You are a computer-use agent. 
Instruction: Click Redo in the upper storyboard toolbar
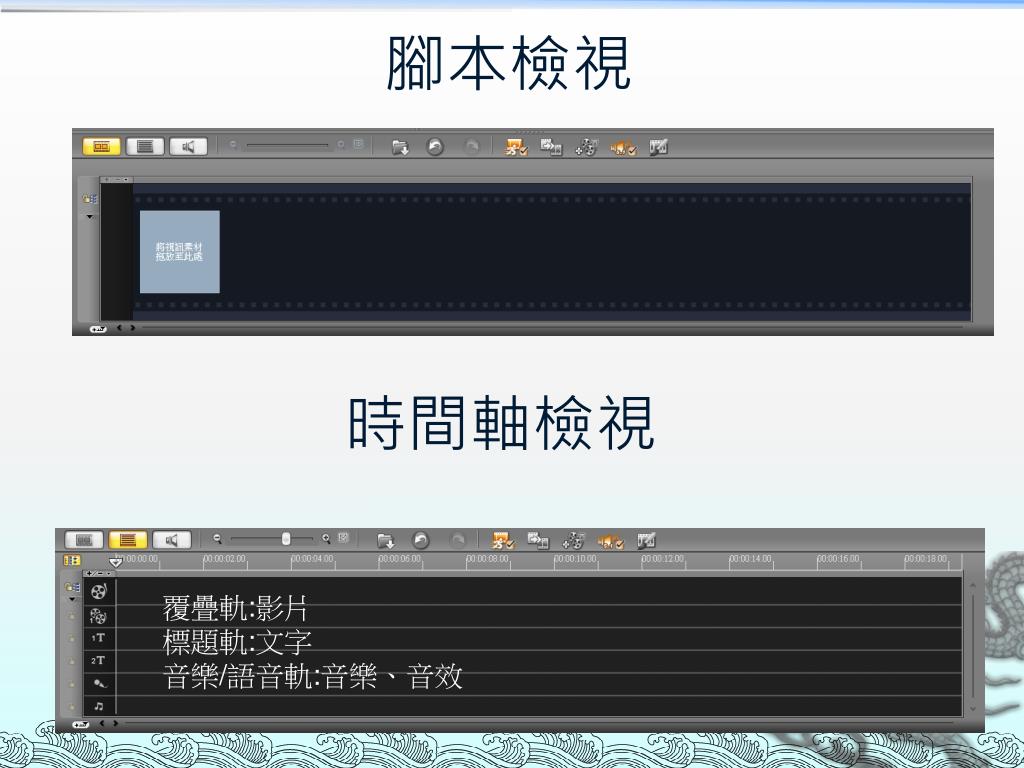tap(471, 147)
